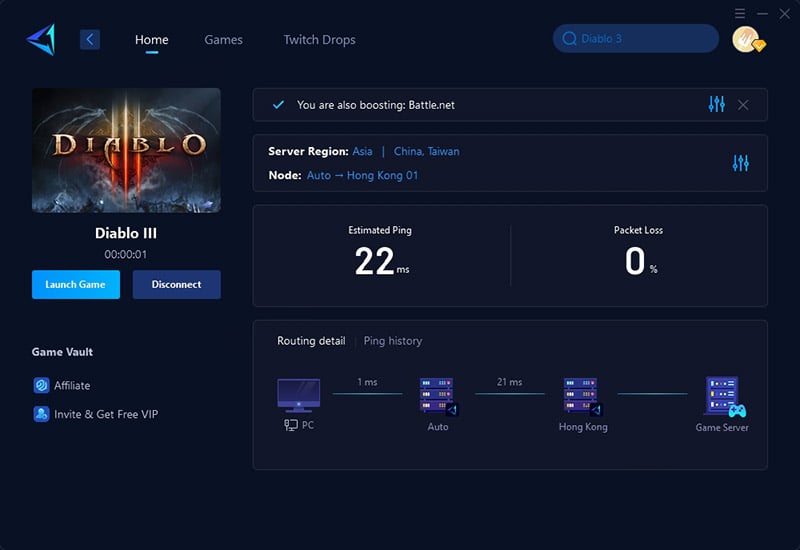Image resolution: width=800 pixels, height=550 pixels.
Task: Click the 00:00:01 session timer
Action: click(126, 254)
